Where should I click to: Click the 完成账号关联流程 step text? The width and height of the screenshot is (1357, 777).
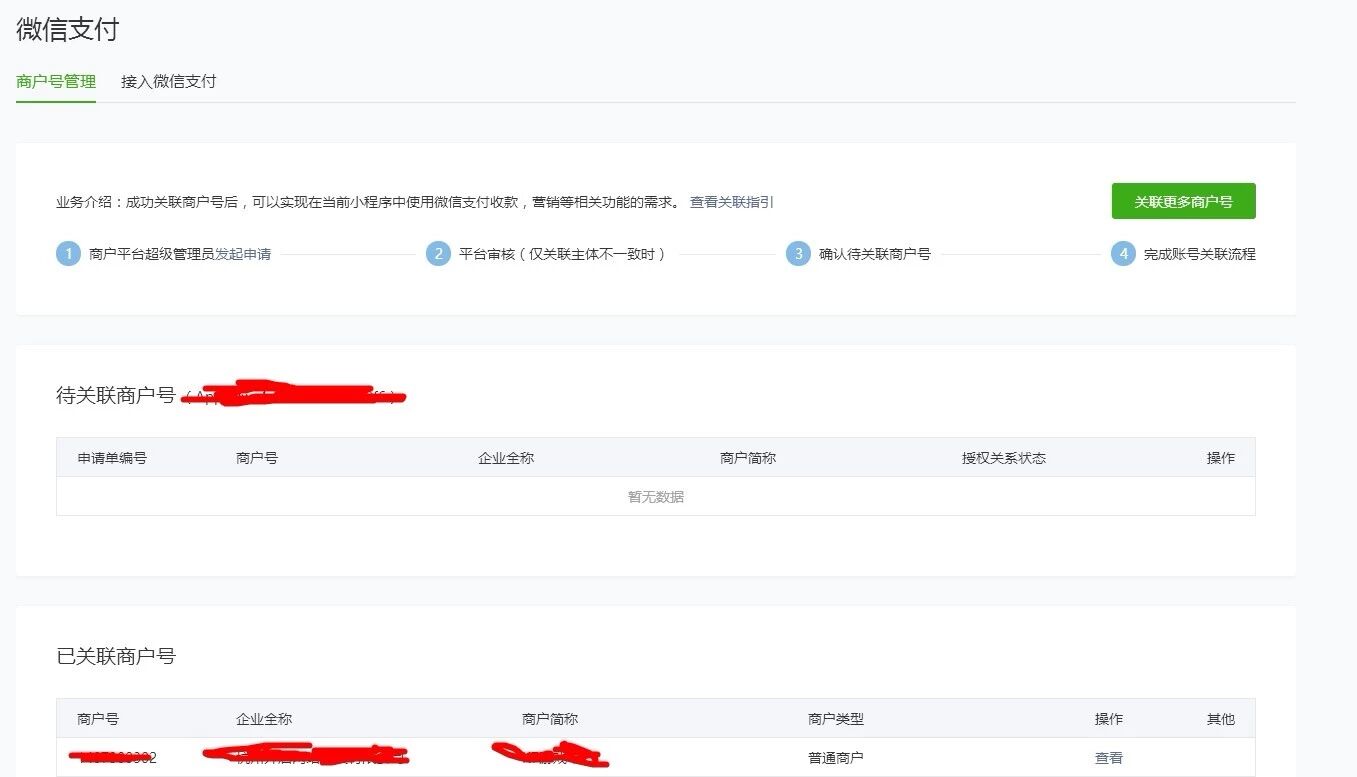coord(1199,254)
